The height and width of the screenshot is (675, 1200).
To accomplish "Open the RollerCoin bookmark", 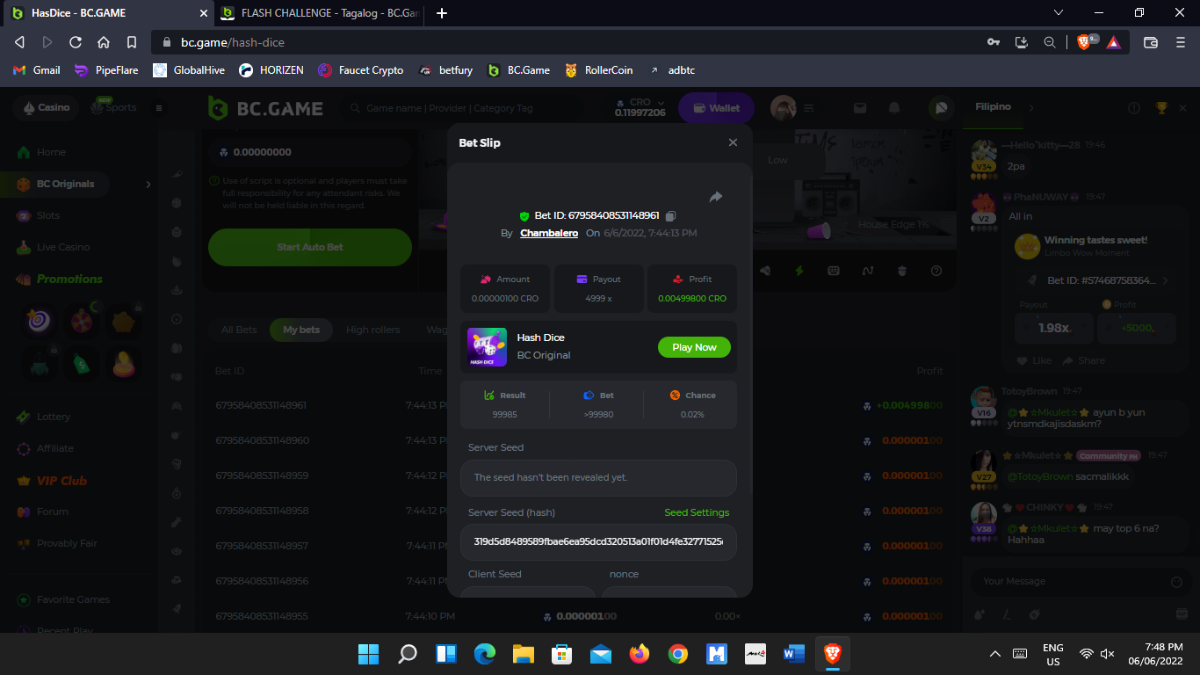I will click(x=598, y=70).
